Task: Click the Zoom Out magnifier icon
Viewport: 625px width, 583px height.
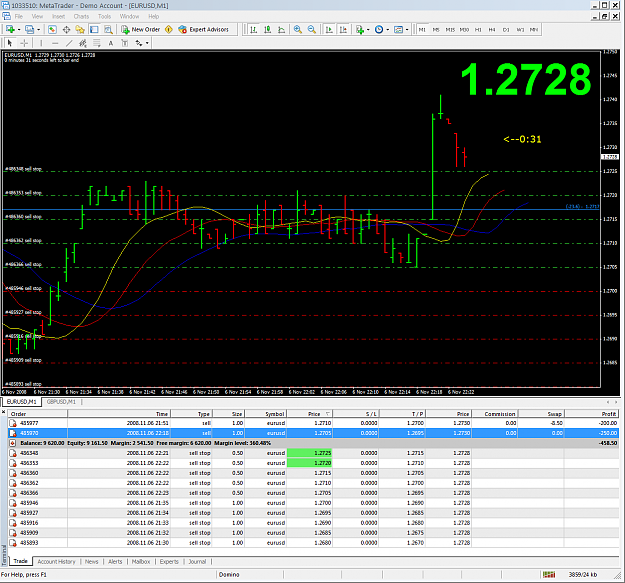Action: pos(312,29)
